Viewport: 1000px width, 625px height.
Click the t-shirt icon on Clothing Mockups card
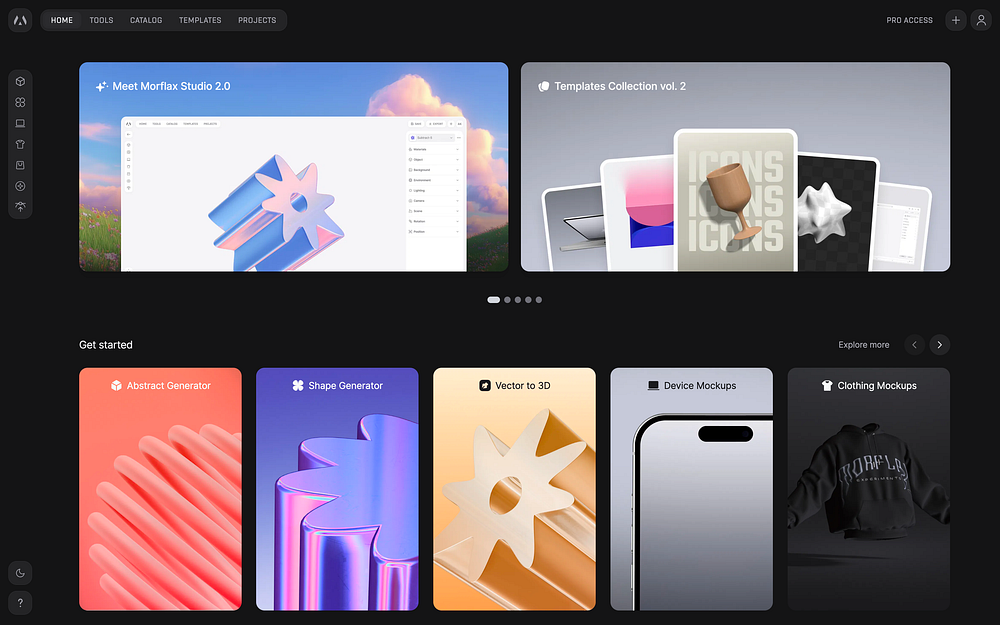(827, 385)
